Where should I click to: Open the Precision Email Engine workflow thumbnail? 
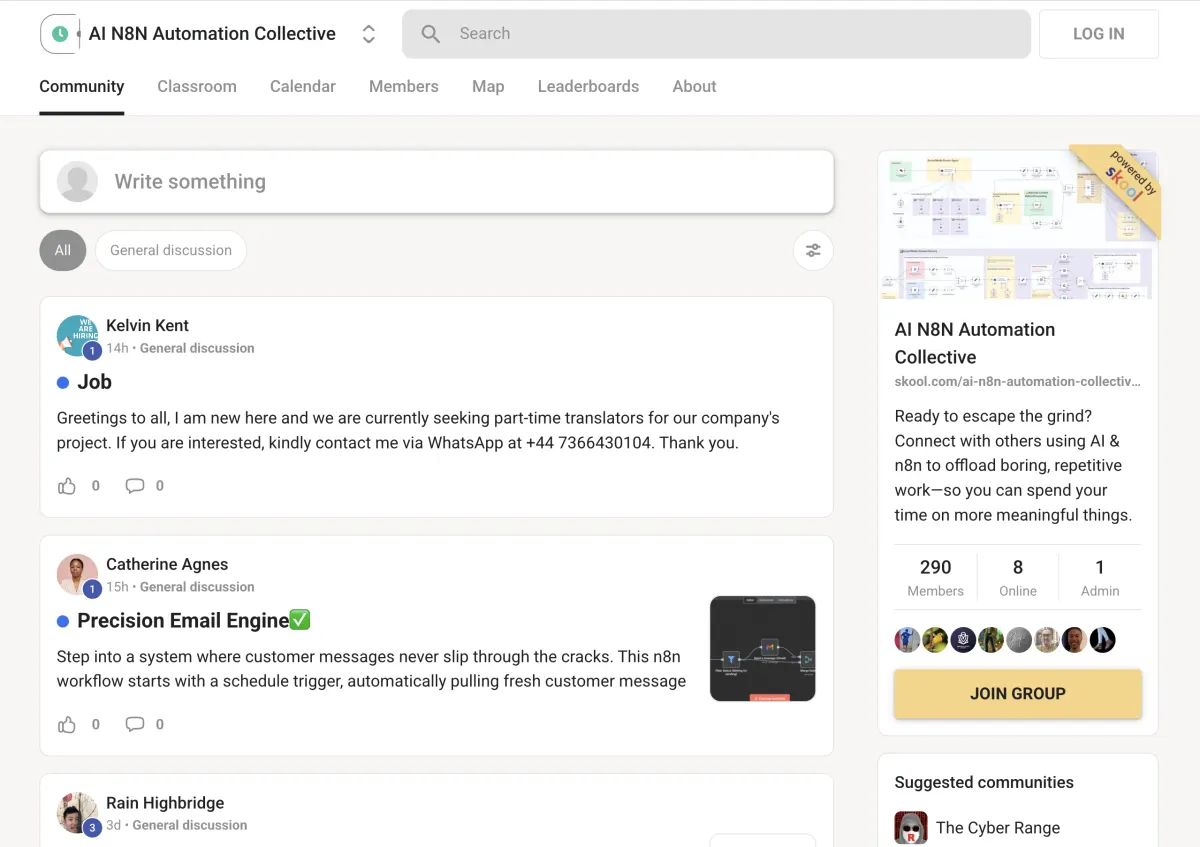click(763, 649)
